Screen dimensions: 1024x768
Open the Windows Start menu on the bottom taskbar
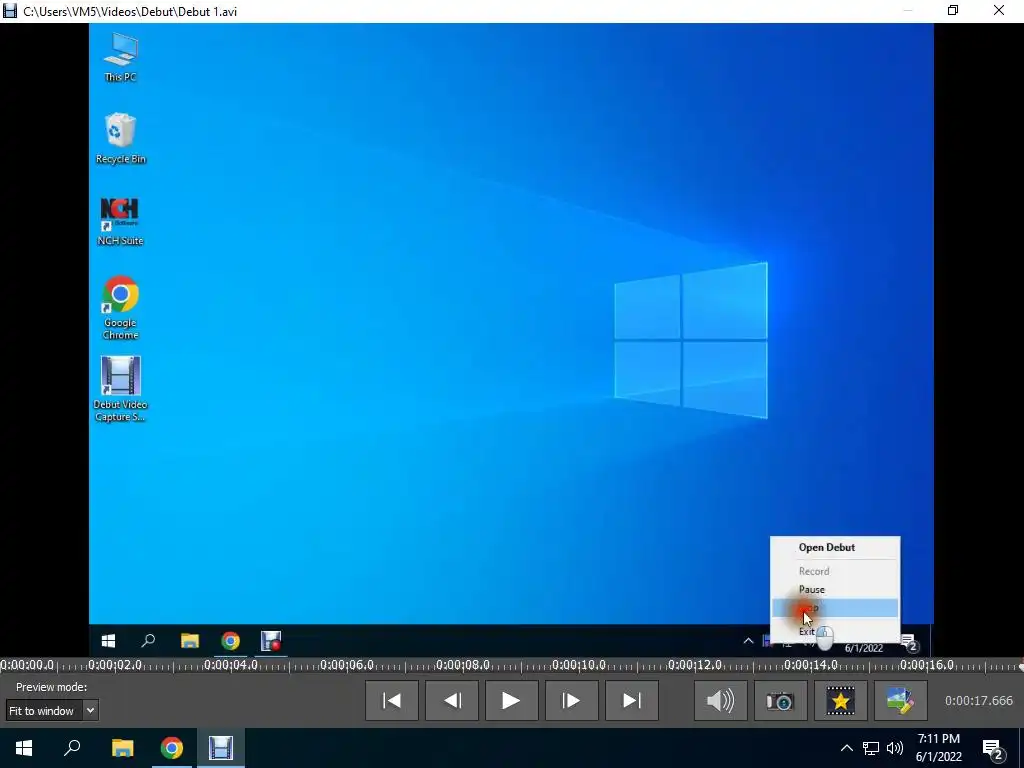[x=24, y=748]
